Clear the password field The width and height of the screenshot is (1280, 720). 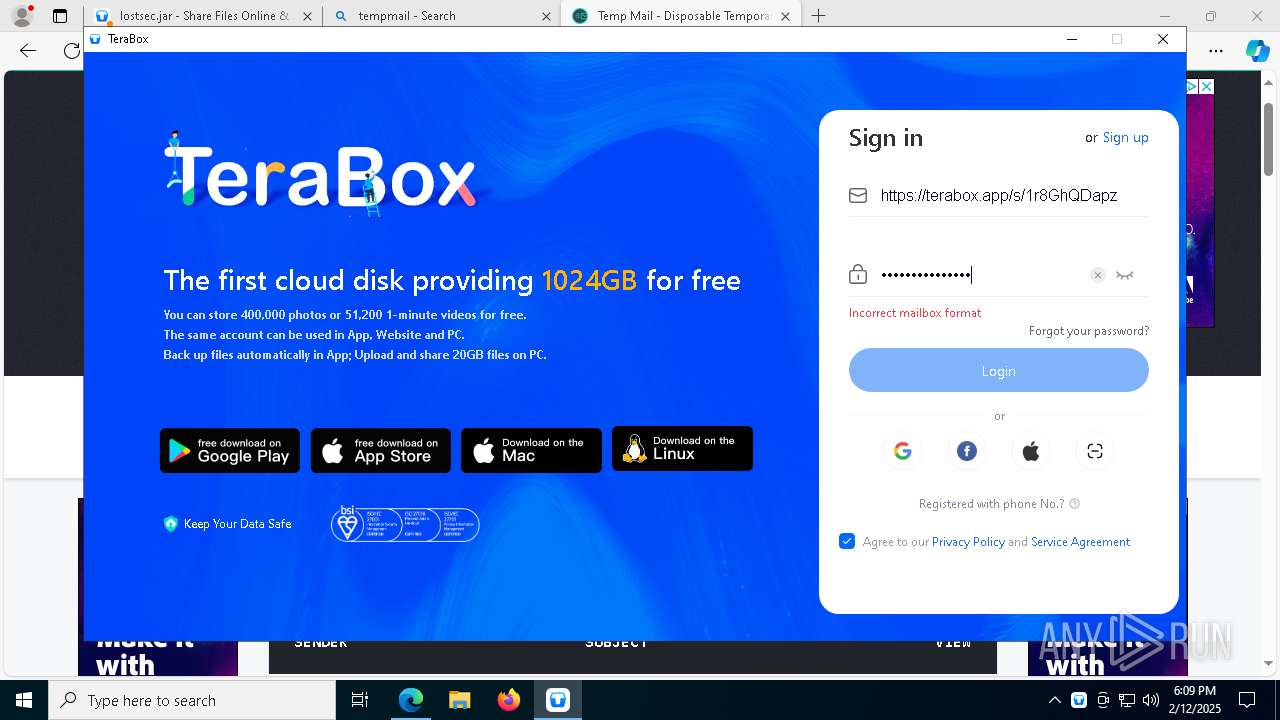pos(1097,275)
